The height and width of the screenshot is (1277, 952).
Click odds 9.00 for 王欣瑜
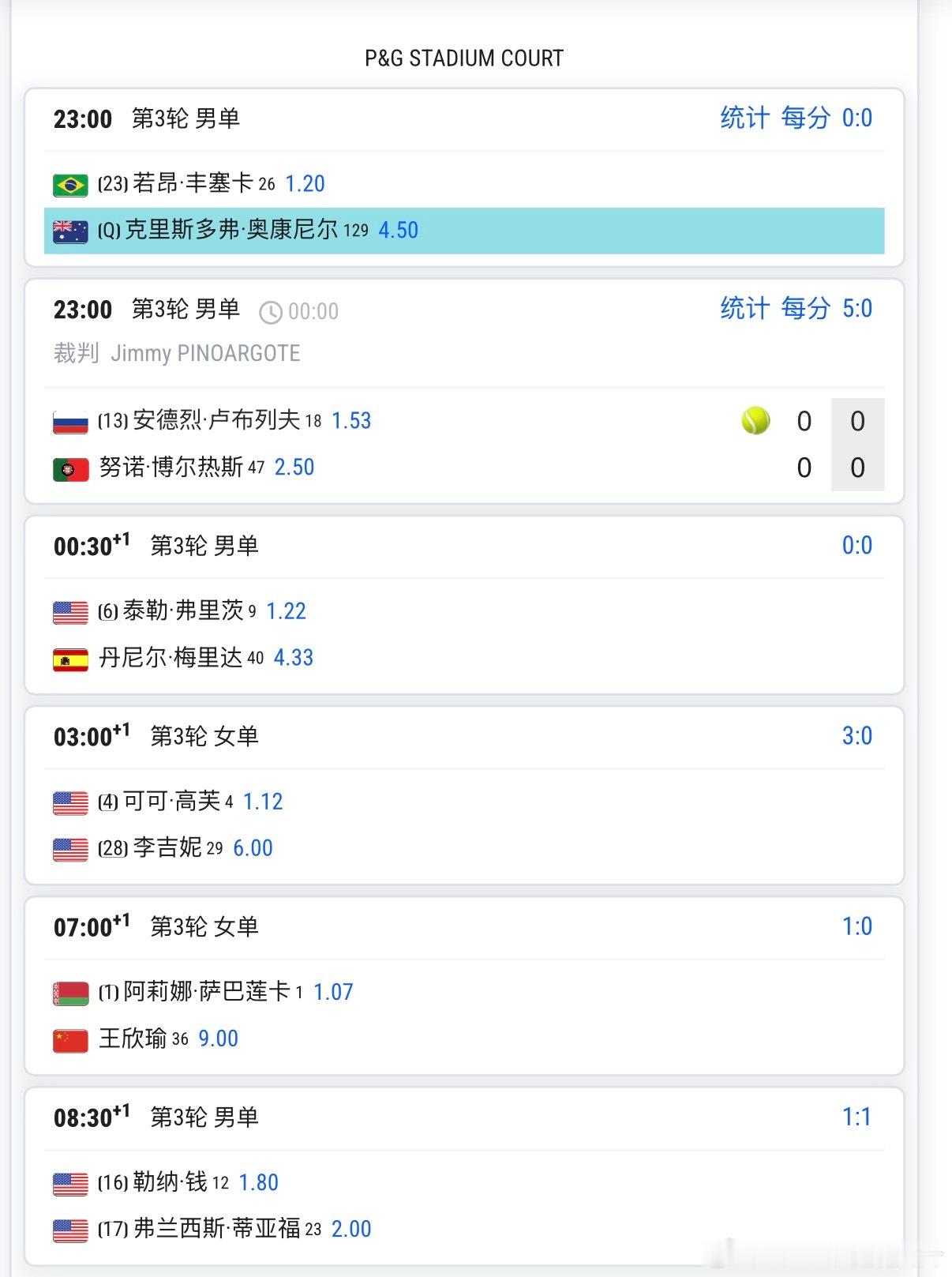[x=218, y=1039]
